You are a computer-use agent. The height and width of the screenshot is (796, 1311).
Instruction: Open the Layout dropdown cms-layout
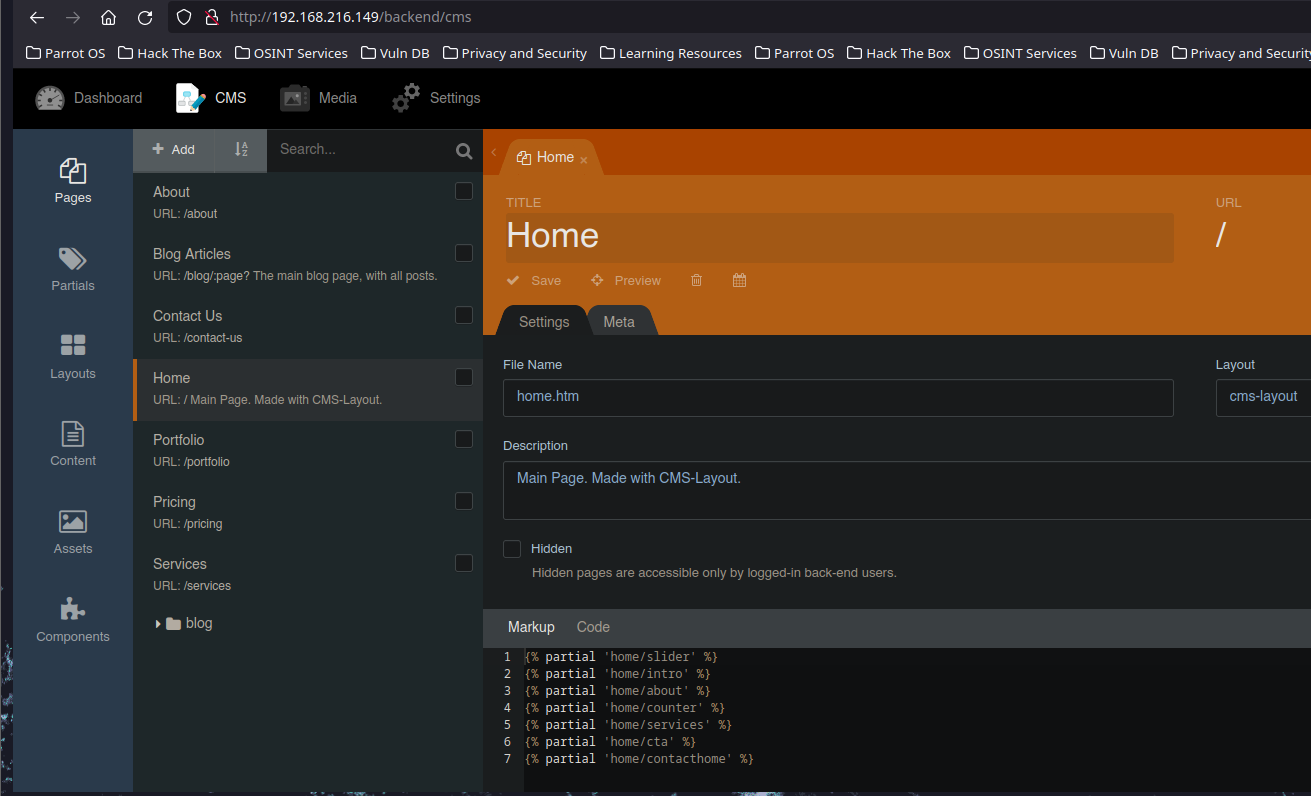point(1263,397)
